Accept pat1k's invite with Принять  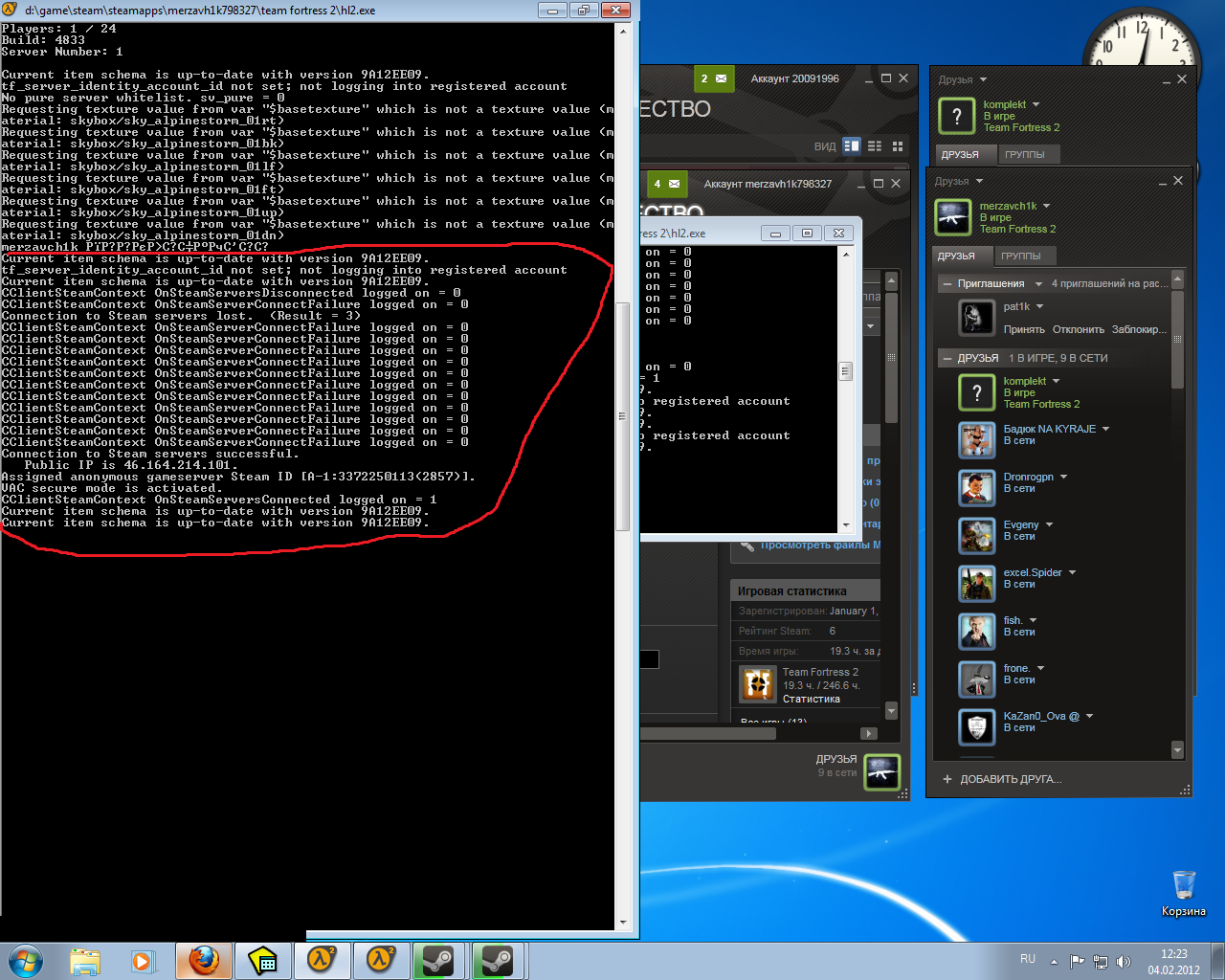click(1024, 329)
